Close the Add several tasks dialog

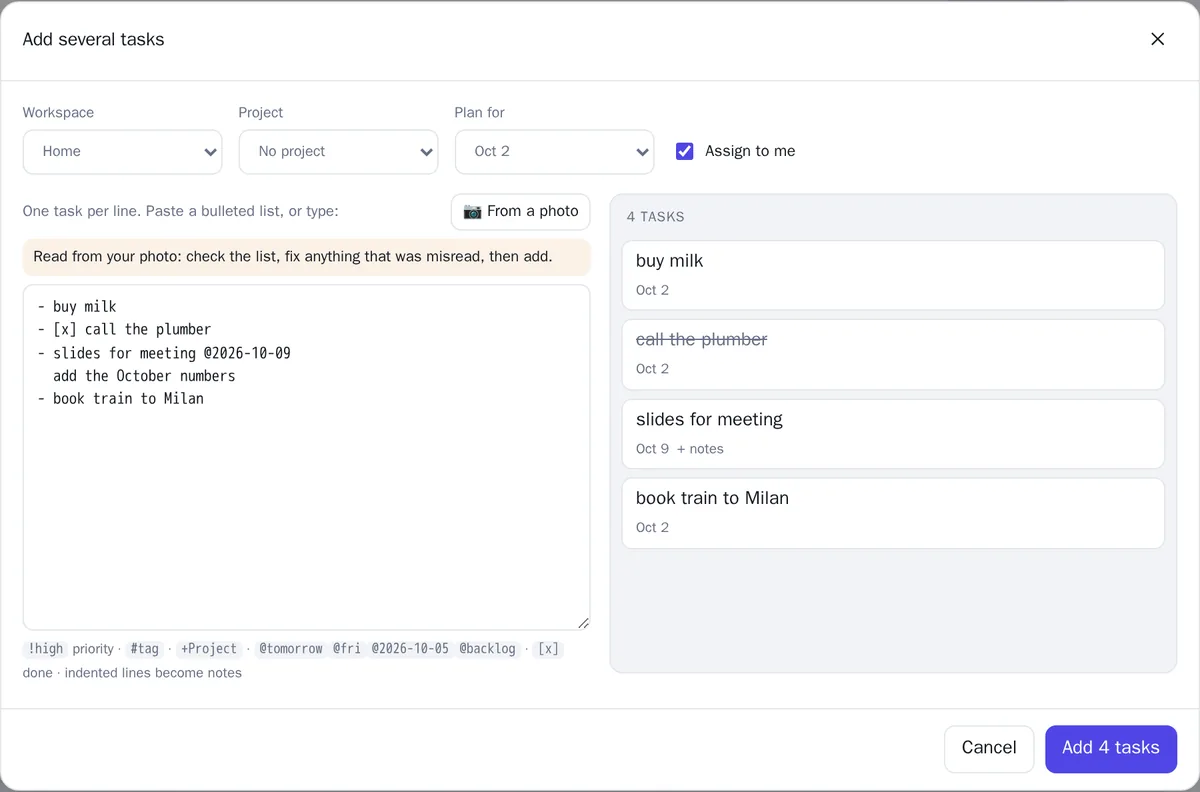tap(1157, 39)
